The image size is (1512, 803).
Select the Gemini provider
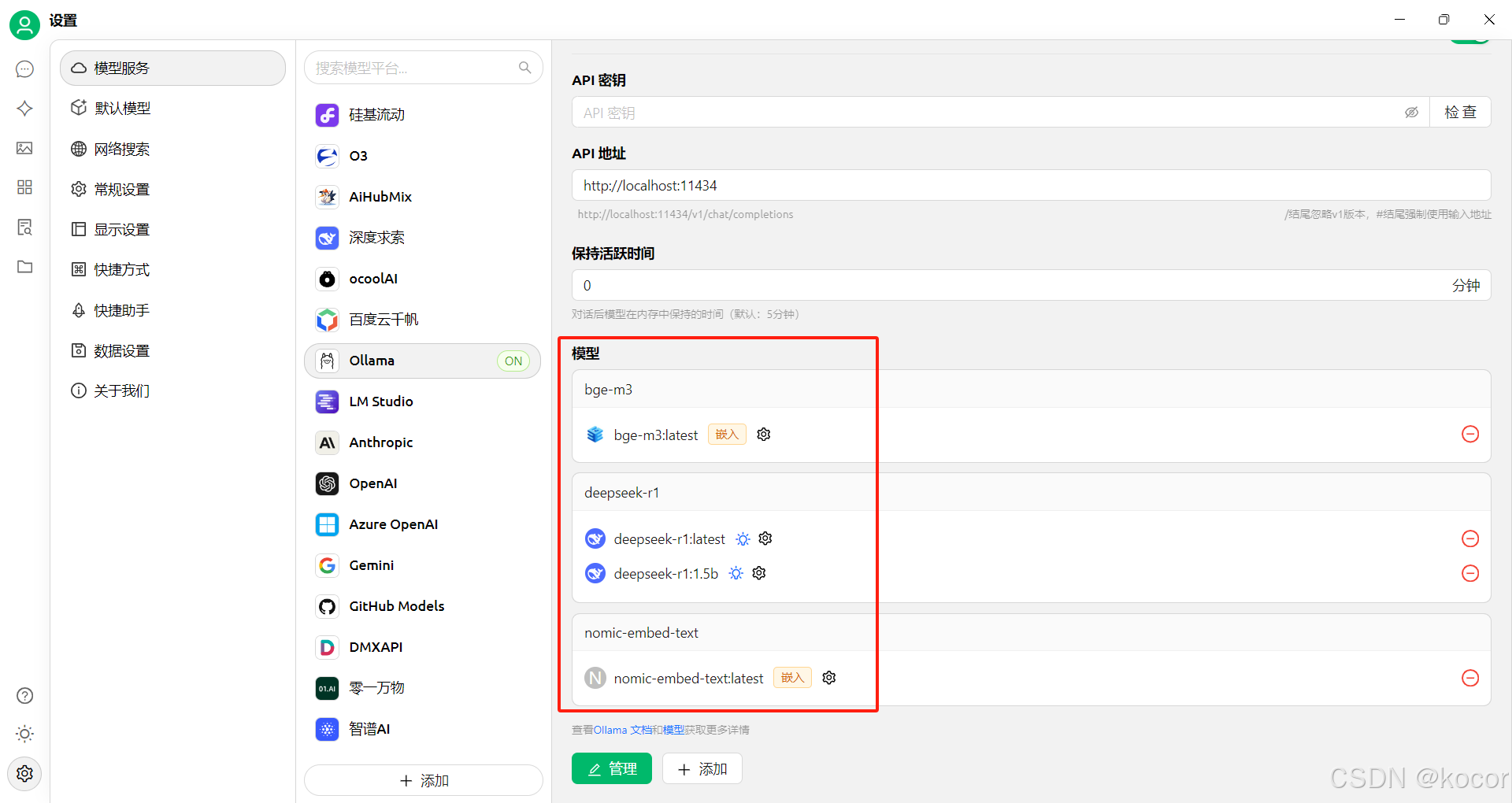423,565
